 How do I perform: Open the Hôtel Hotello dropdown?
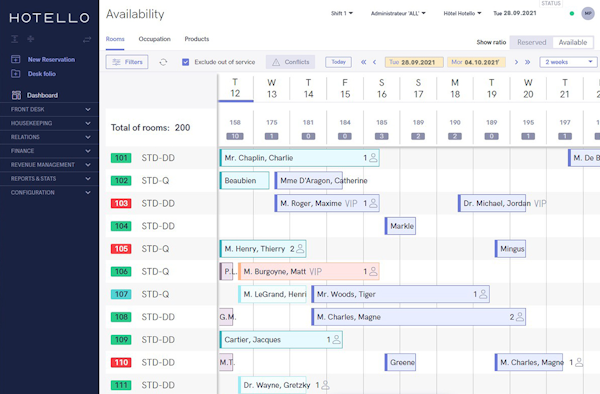[462, 13]
